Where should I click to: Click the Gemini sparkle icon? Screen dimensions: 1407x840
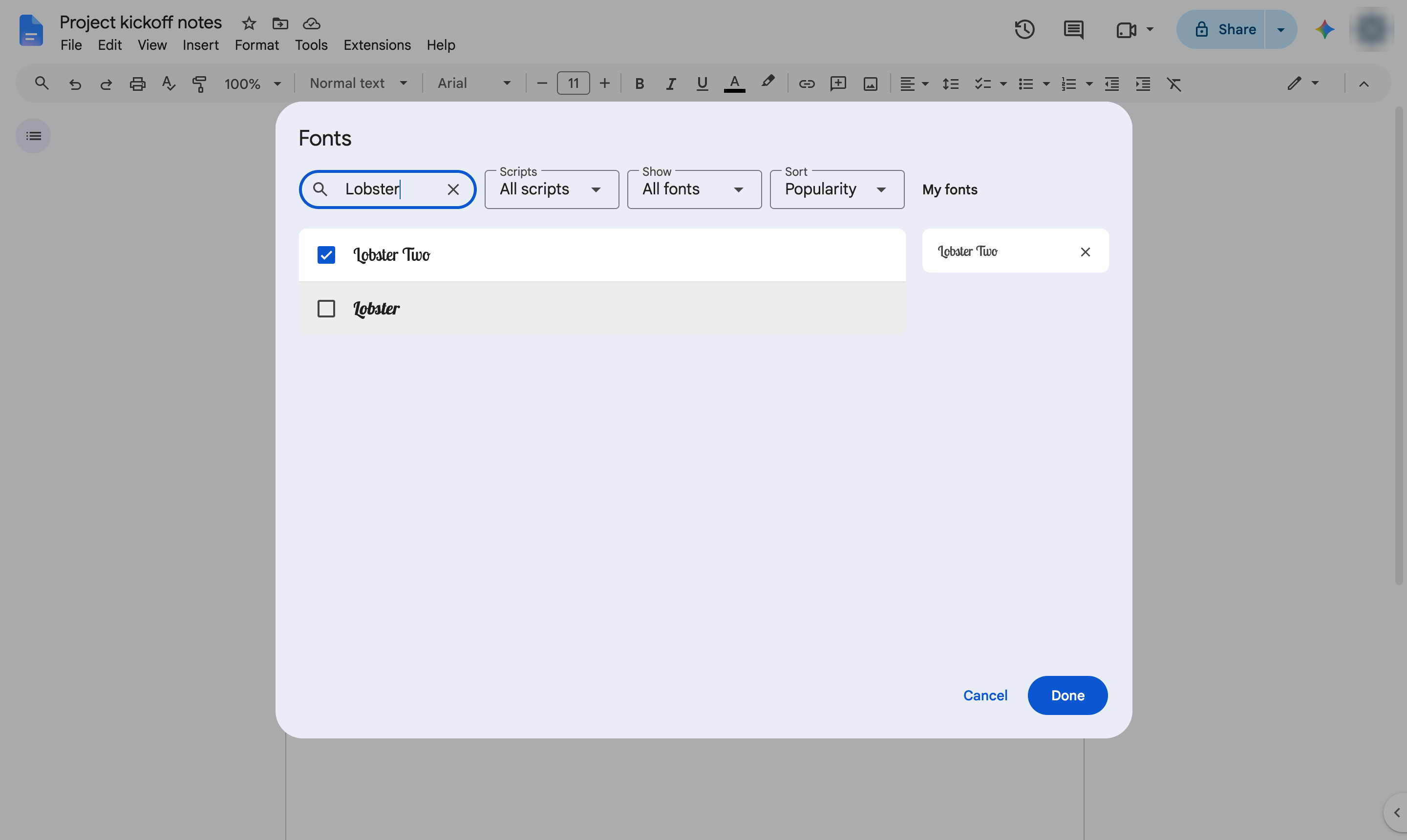[1325, 29]
